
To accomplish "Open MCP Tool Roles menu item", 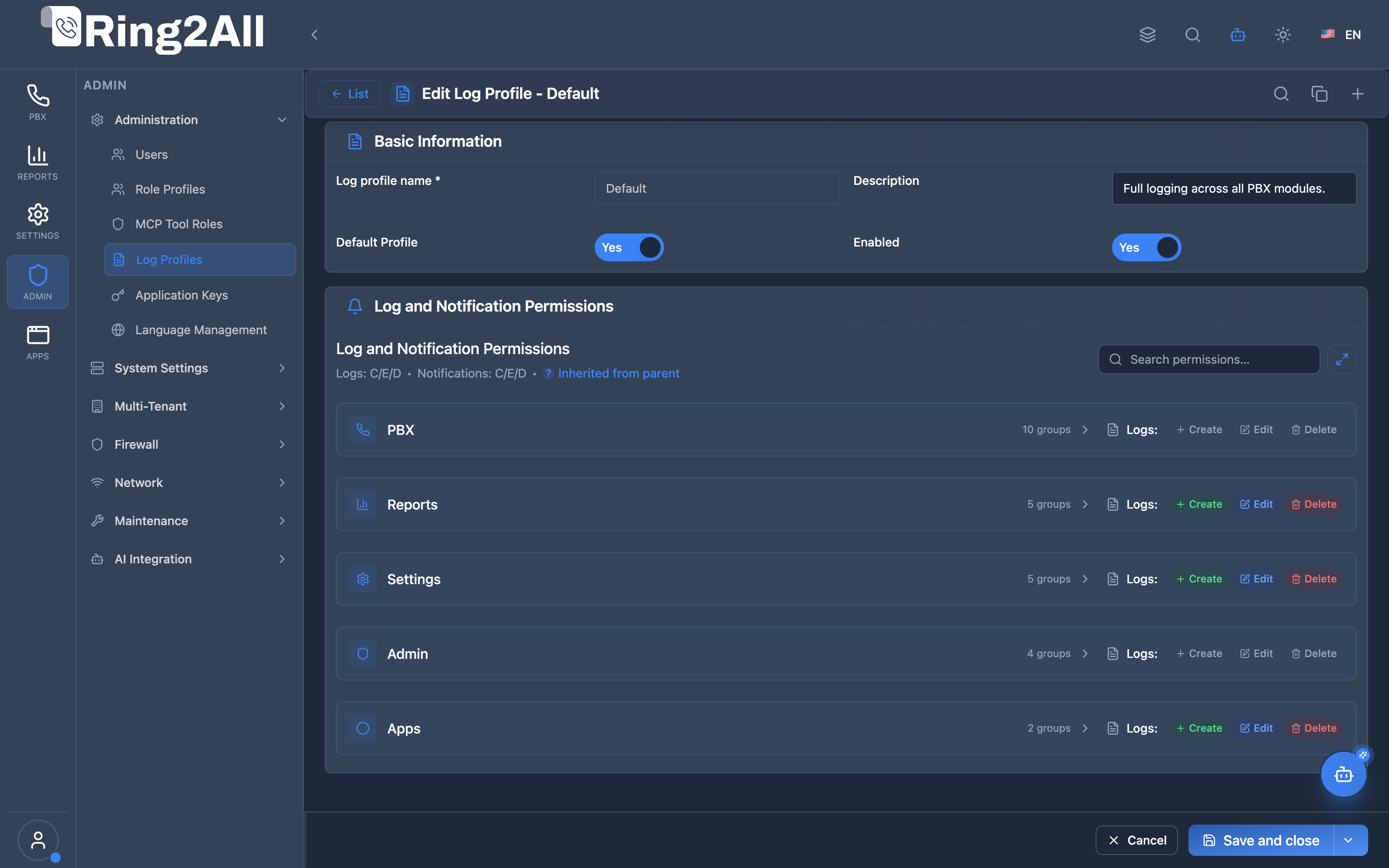I will click(200, 224).
